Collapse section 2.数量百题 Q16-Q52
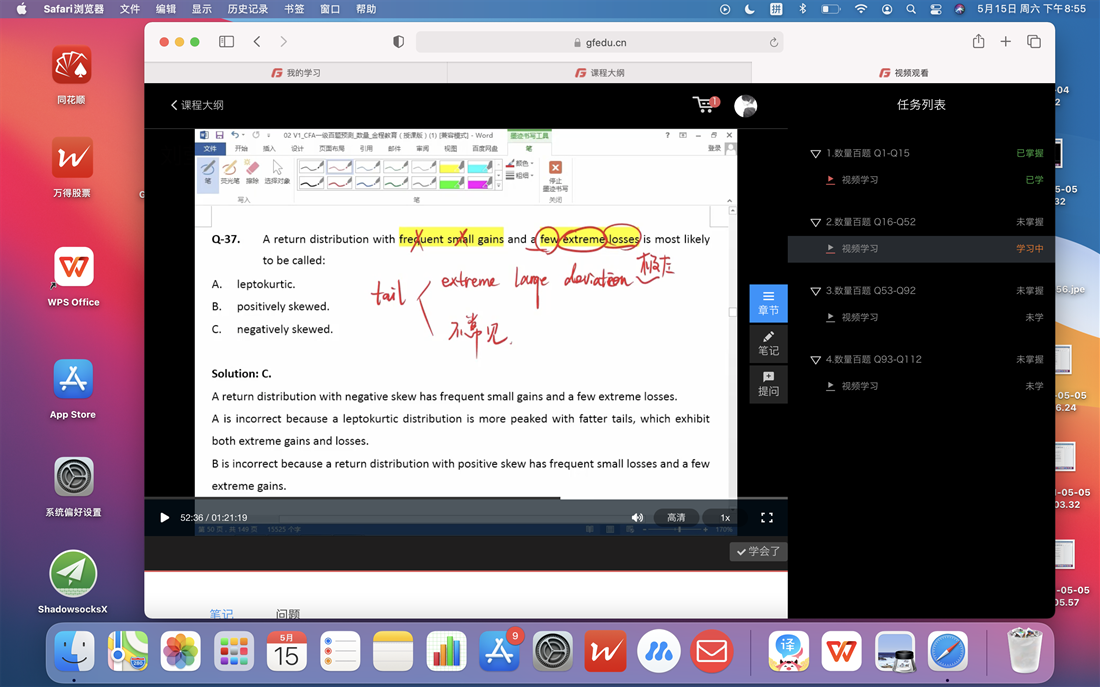1100x687 pixels. point(815,222)
